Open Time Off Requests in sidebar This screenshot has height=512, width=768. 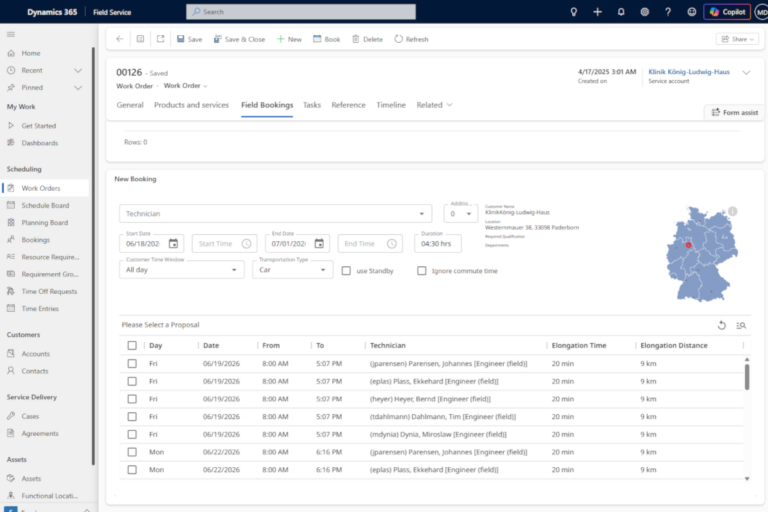pyautogui.click(x=49, y=291)
